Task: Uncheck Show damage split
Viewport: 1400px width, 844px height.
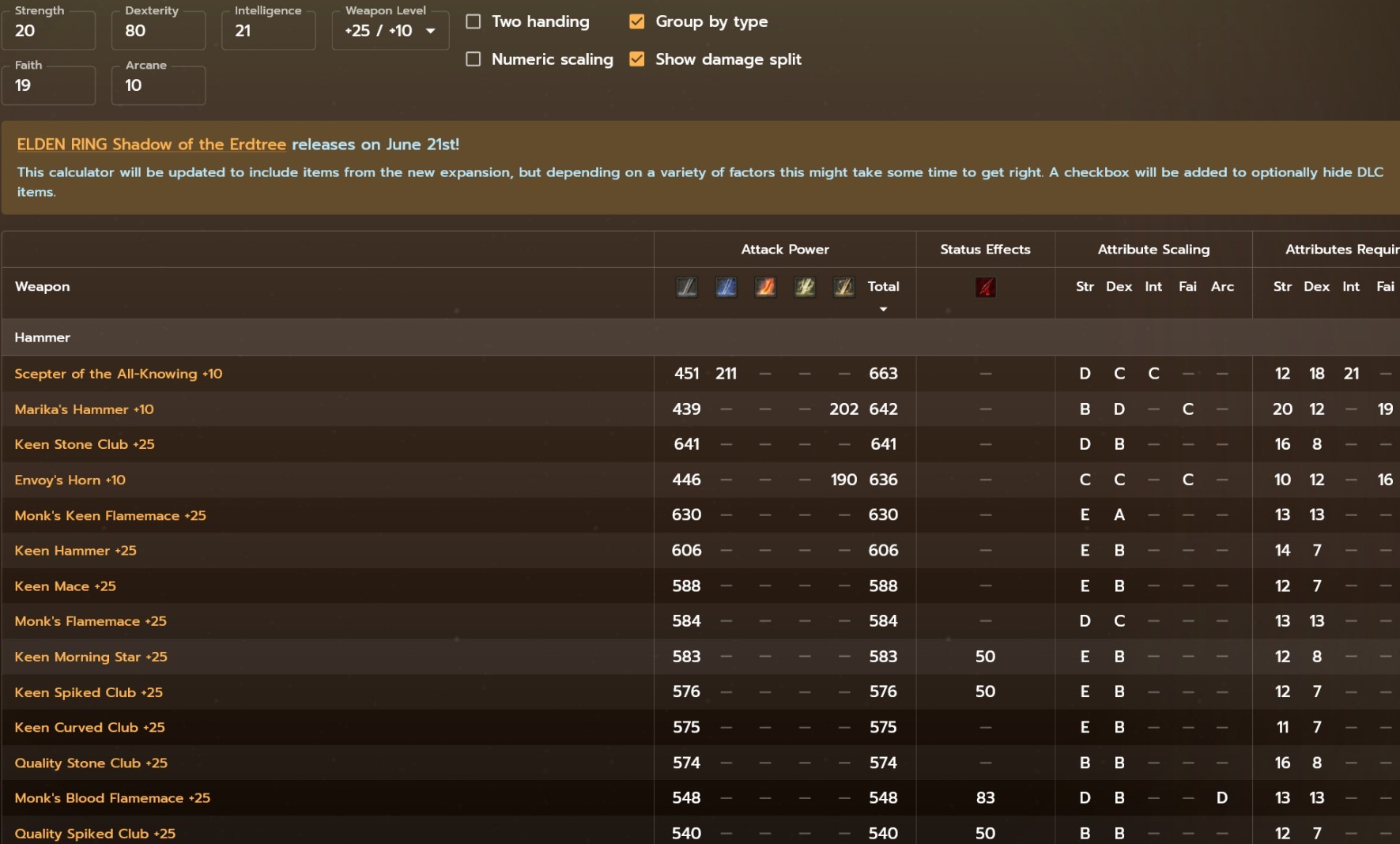Action: coord(636,59)
